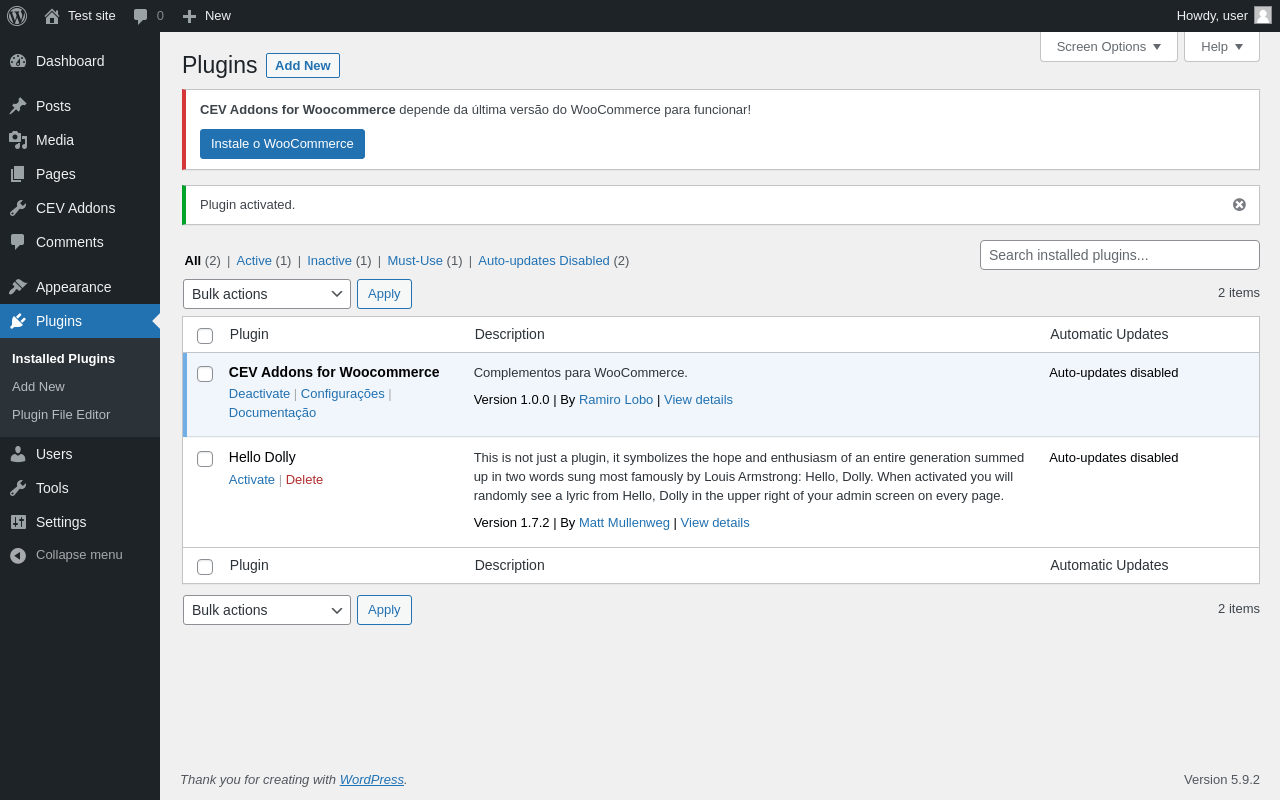Open the WordPress logo menu
The image size is (1280, 800).
(17, 16)
